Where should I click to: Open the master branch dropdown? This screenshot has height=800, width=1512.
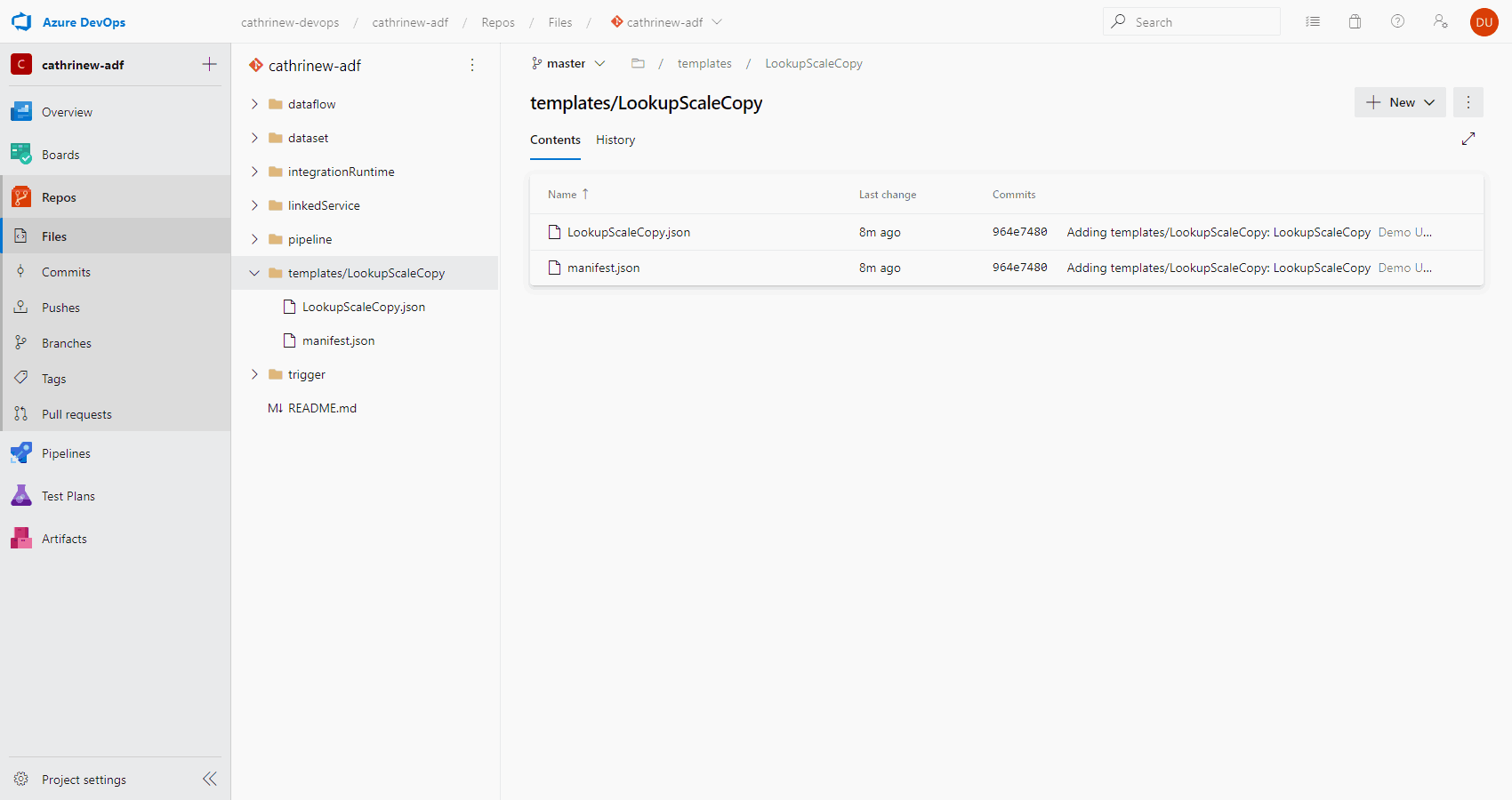[x=568, y=63]
